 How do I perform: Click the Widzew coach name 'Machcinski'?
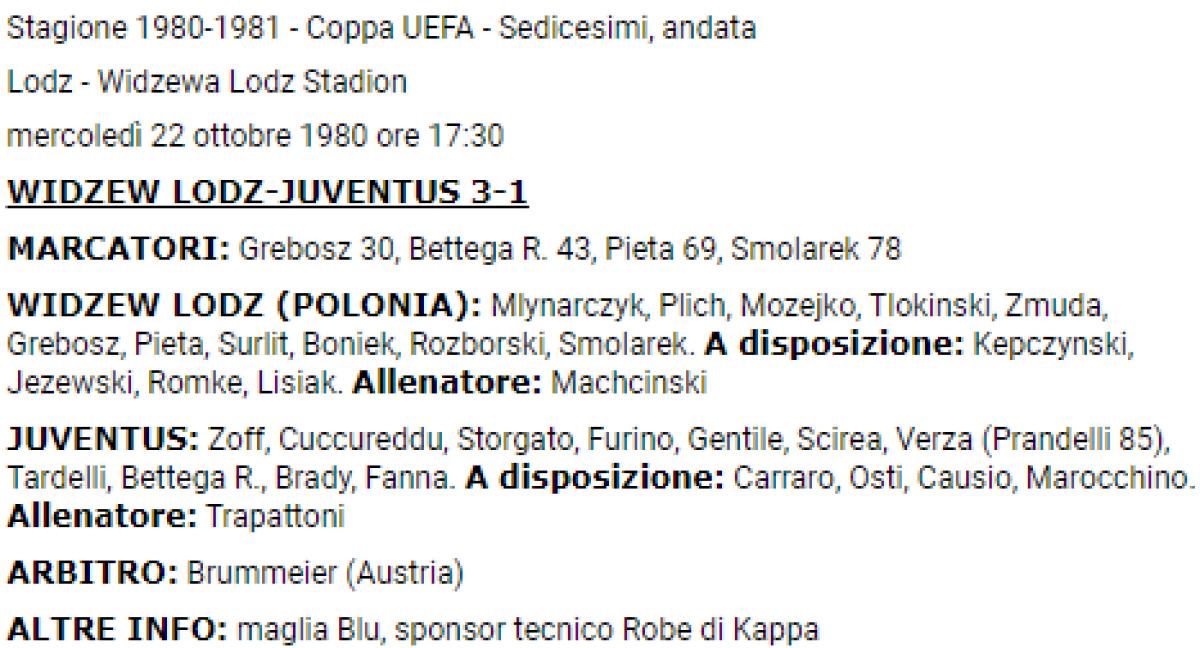tap(629, 382)
